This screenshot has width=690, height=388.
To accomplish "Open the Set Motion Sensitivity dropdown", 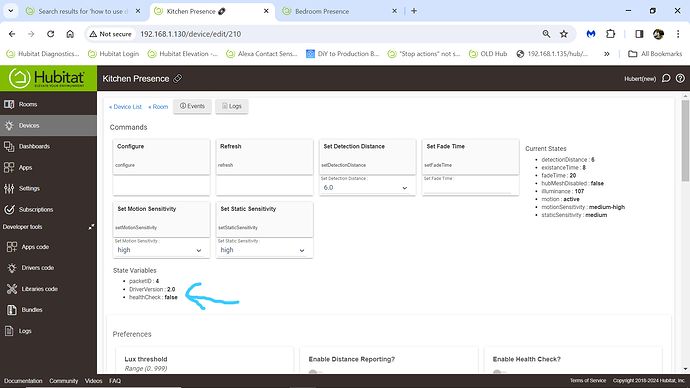I will 160,250.
